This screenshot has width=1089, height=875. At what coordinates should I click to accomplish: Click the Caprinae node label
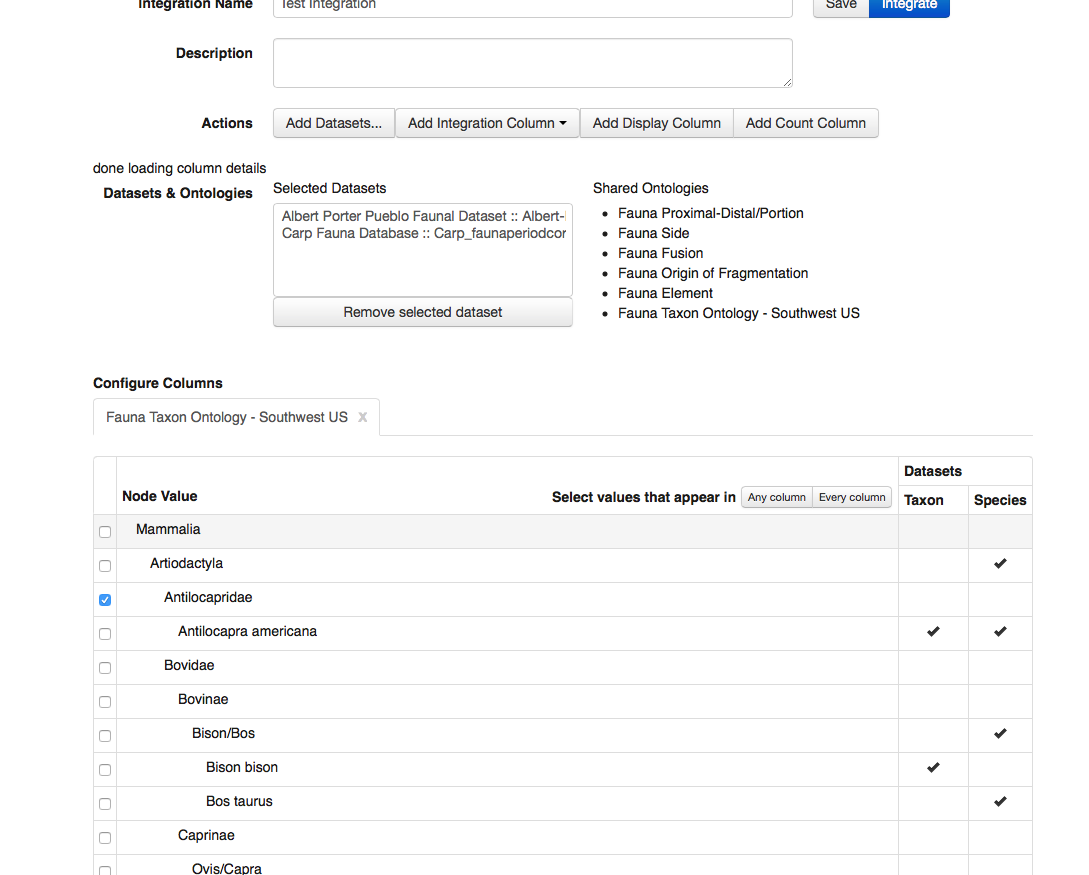(x=206, y=835)
